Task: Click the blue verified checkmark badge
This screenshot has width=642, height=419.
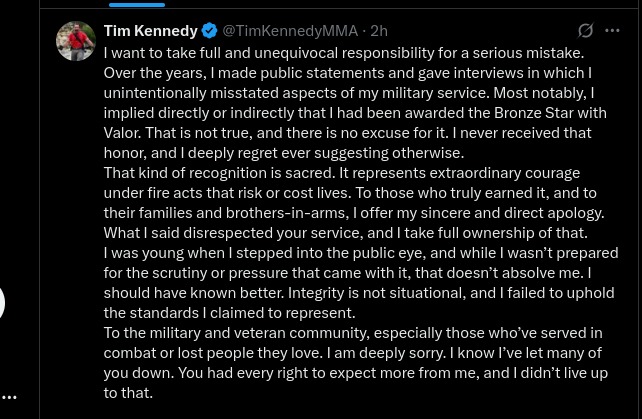Action: (x=210, y=31)
